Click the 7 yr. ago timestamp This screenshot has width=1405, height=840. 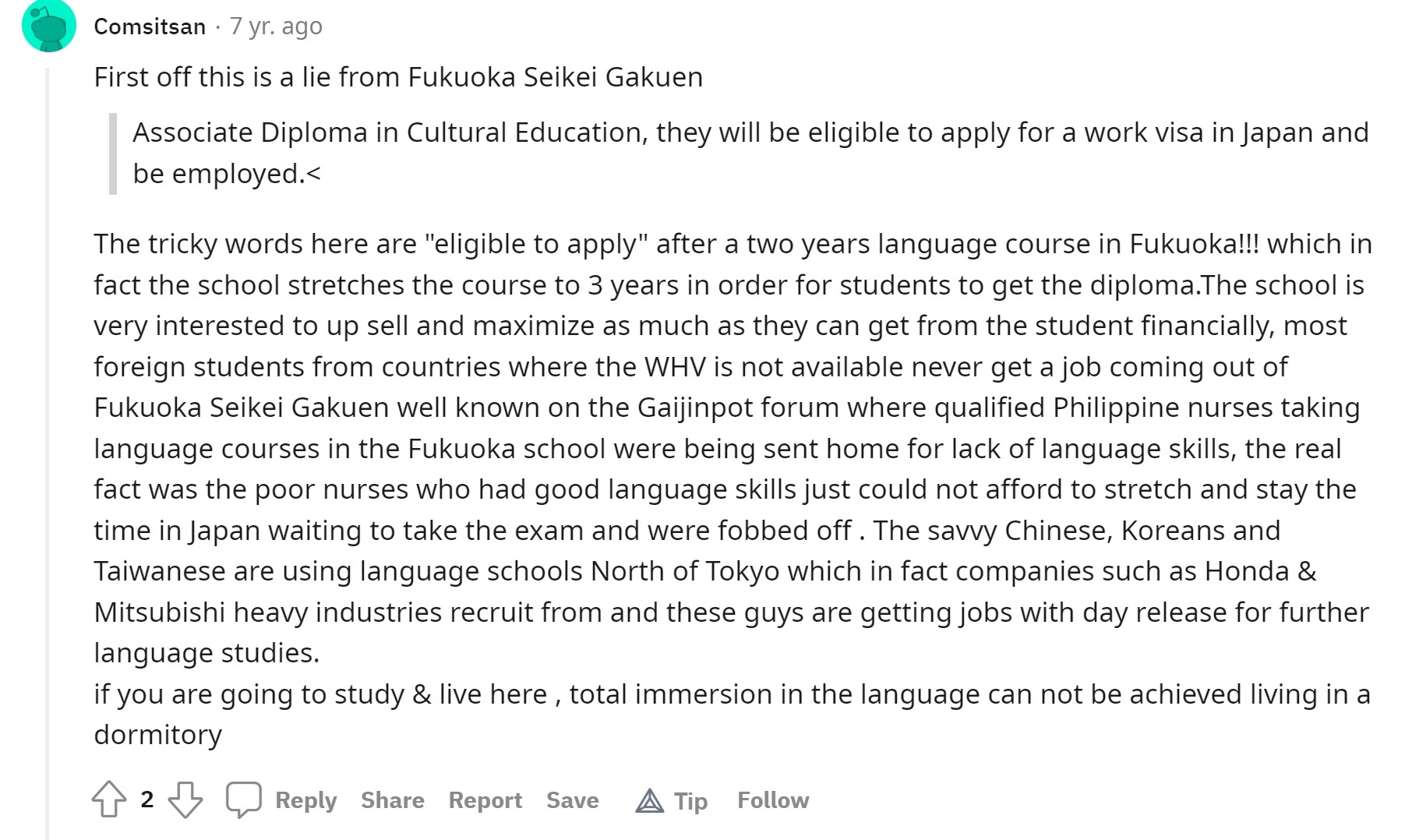click(x=276, y=26)
